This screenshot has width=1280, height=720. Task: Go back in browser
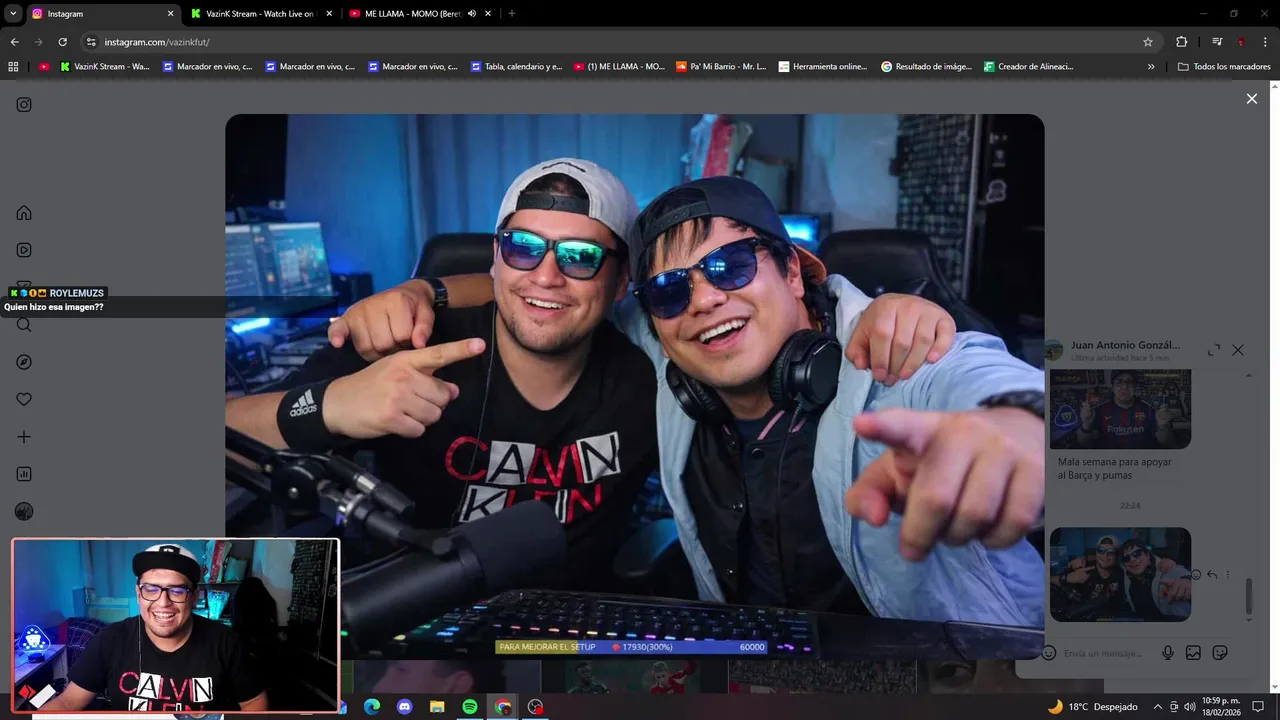pos(14,42)
